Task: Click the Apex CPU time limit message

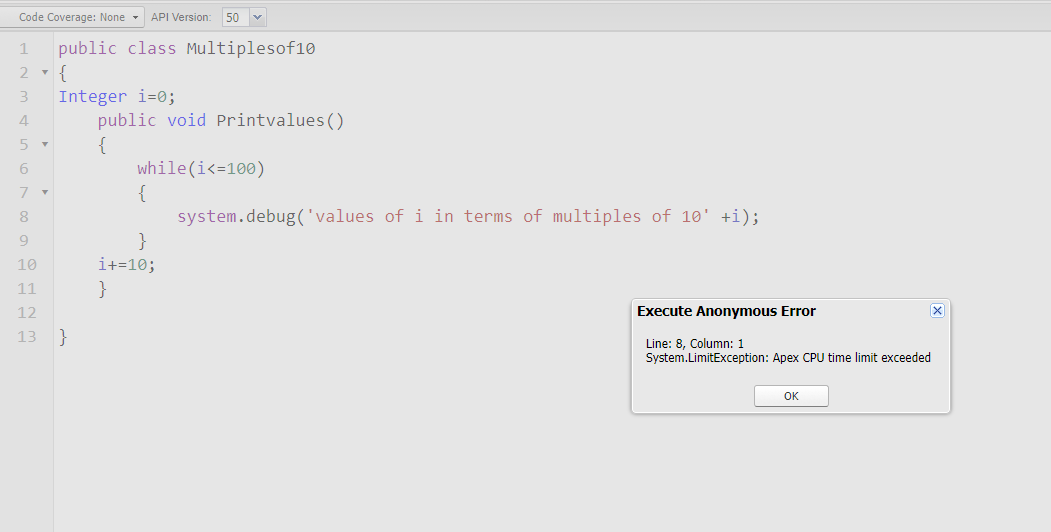Action: pos(788,358)
